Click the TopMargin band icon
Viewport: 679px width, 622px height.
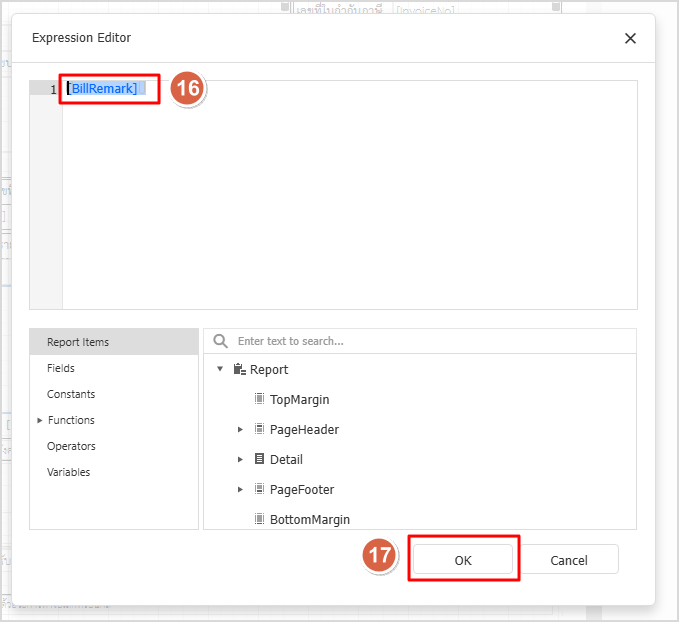point(259,399)
